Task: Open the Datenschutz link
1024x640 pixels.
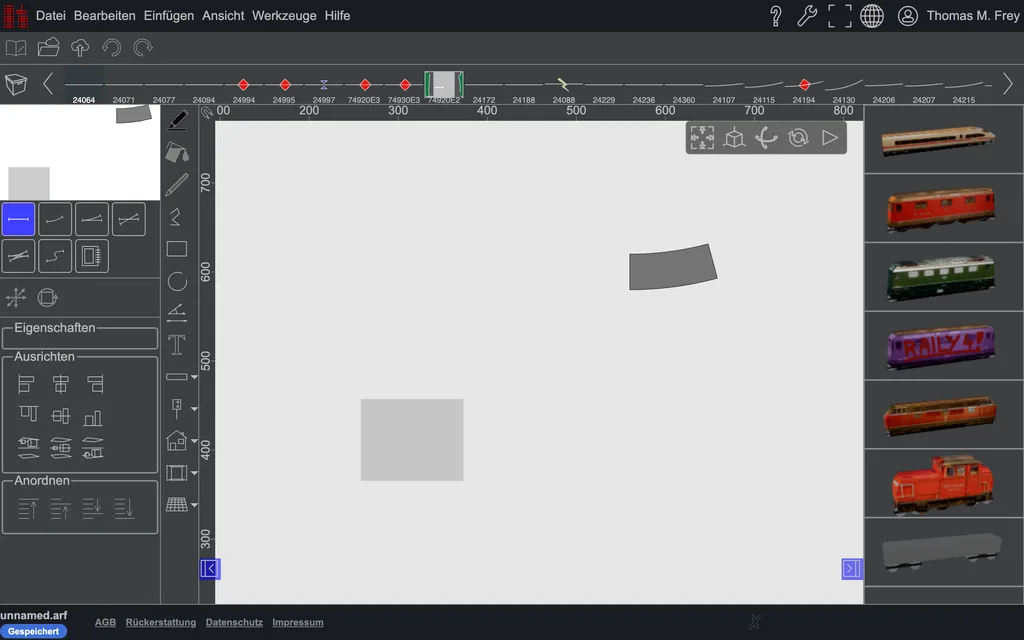Action: pyautogui.click(x=234, y=622)
